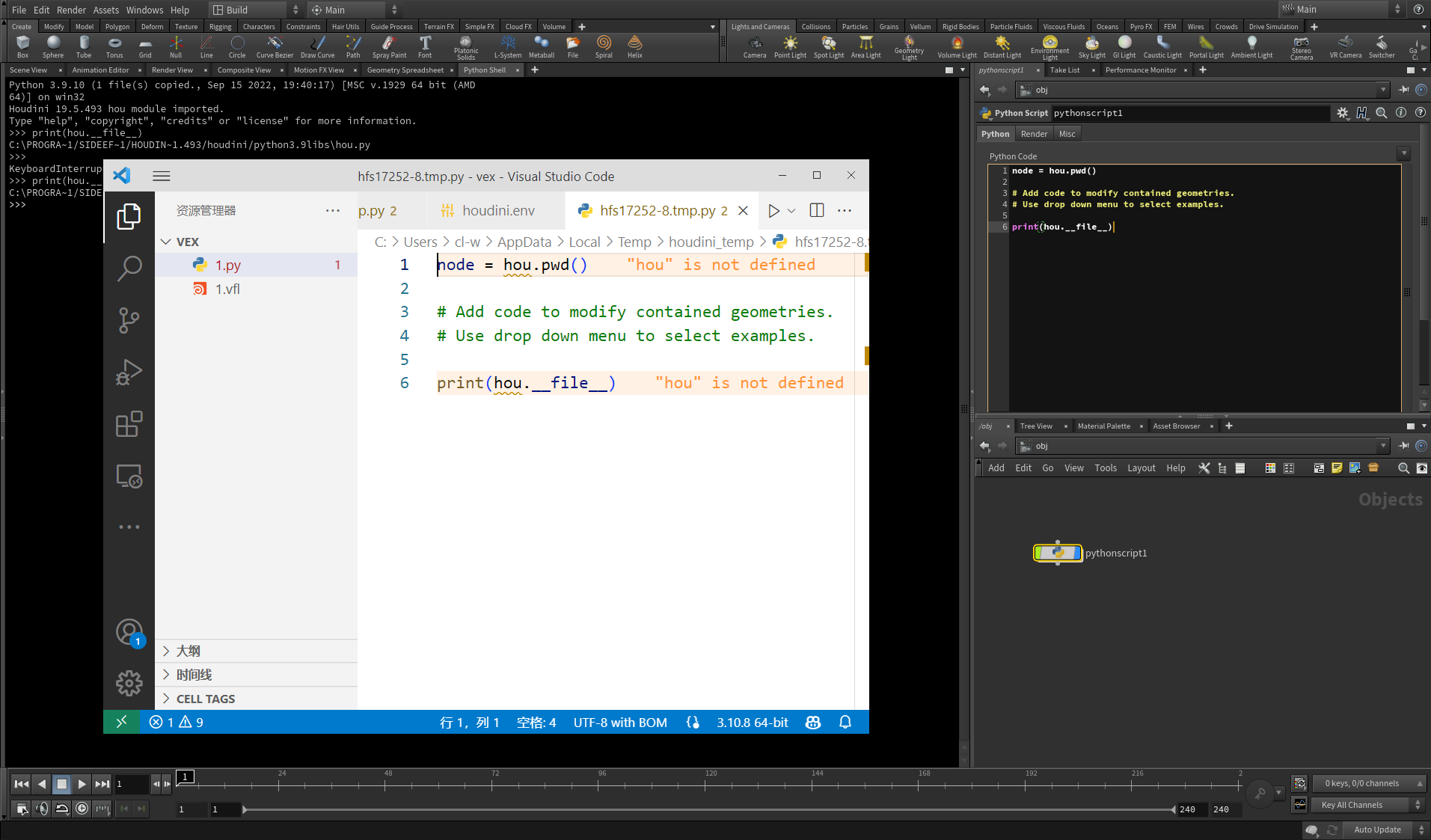The image size is (1431, 840).
Task: Create a Sphere from the Create shelf
Action: [x=53, y=46]
